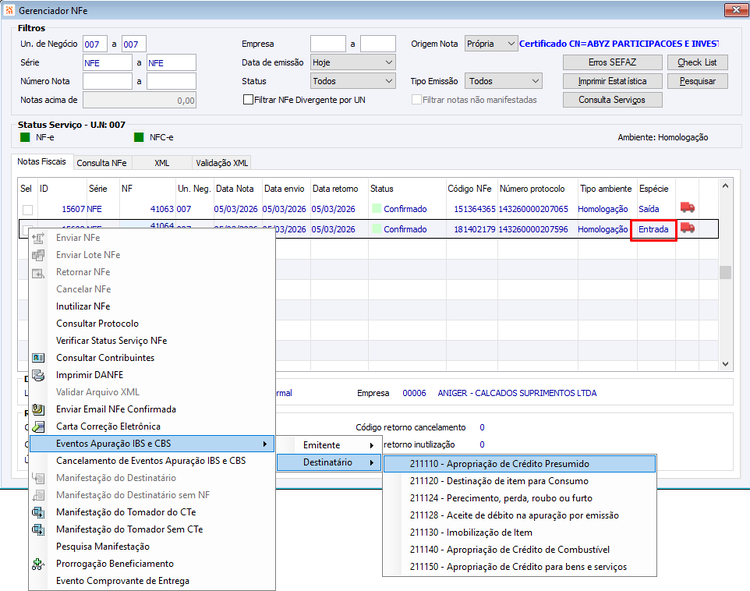
Task: Click the Enviar Email NFe Confirmada icon
Action: click(x=38, y=409)
